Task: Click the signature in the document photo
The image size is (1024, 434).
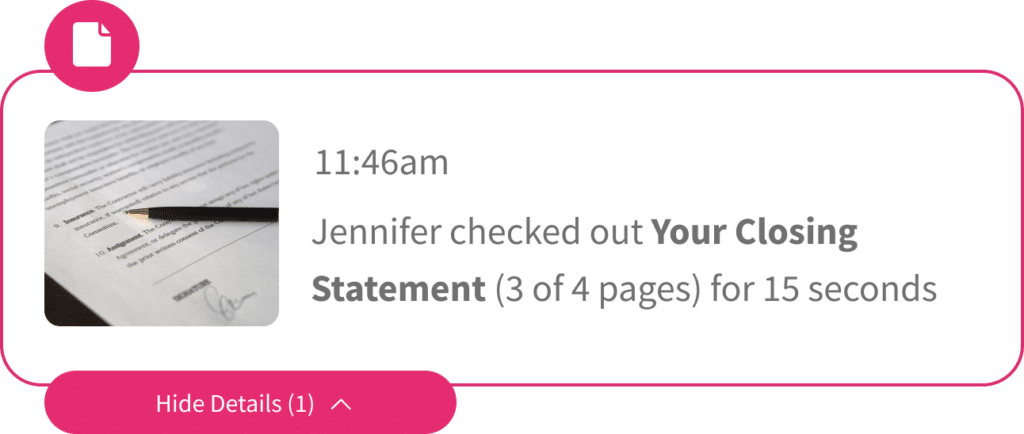Action: [224, 300]
